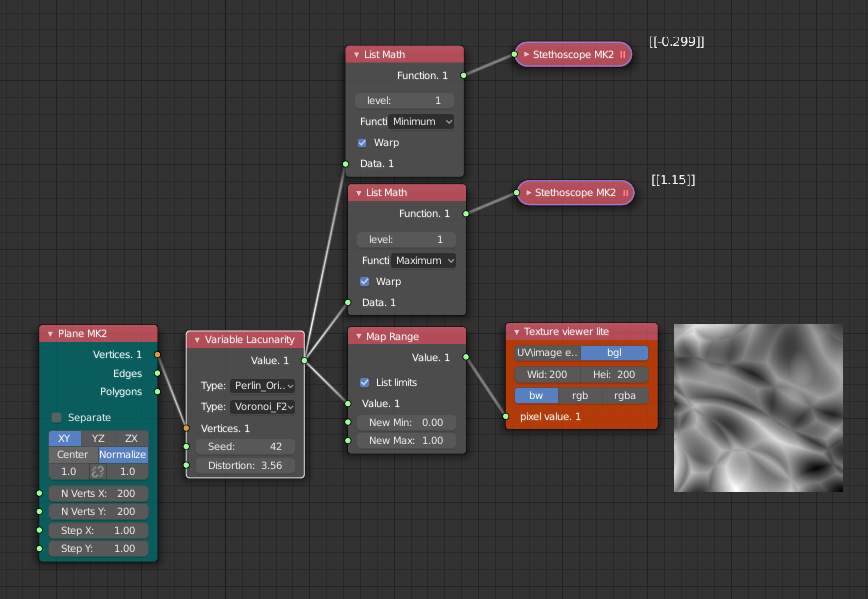Click the Value output socket of Variable Lacunarity
This screenshot has width=868, height=599.
point(304,360)
